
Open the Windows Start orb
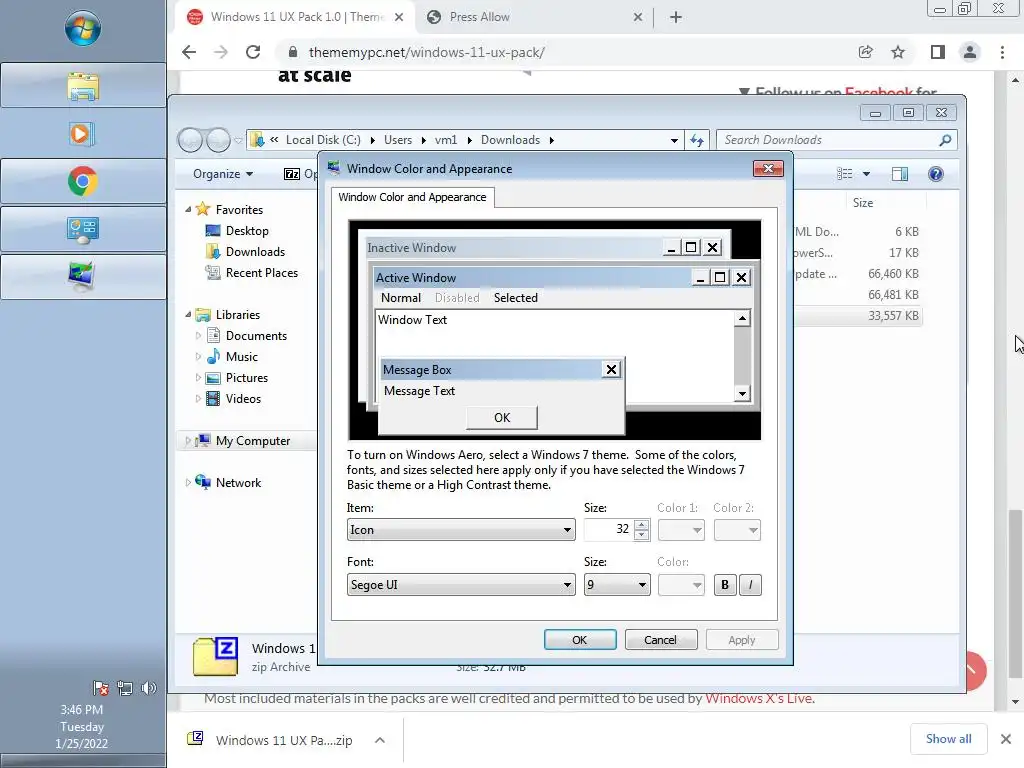coord(83,29)
